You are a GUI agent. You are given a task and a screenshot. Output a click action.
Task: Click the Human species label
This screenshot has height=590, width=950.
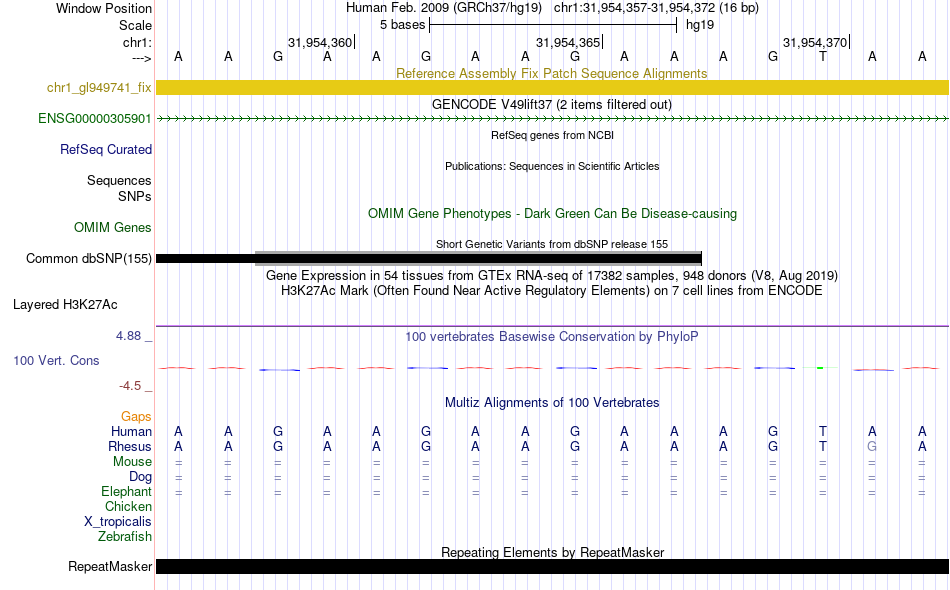(131, 431)
